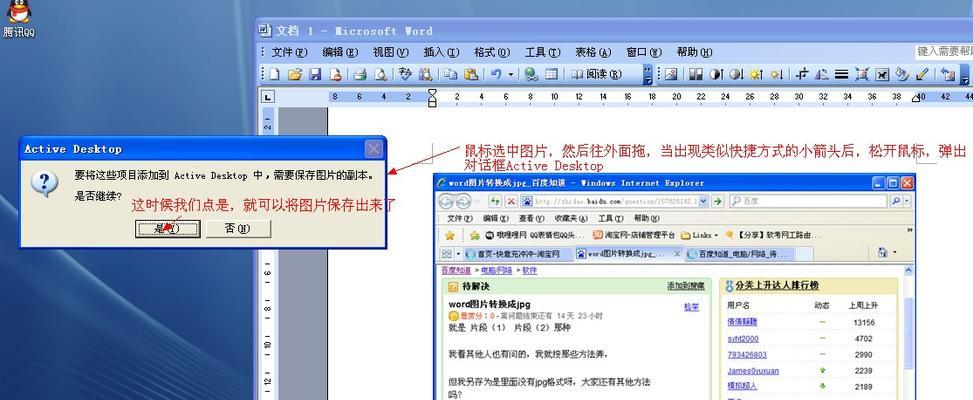Click the username link syht2000
The width and height of the screenshot is (973, 400).
pos(743,339)
